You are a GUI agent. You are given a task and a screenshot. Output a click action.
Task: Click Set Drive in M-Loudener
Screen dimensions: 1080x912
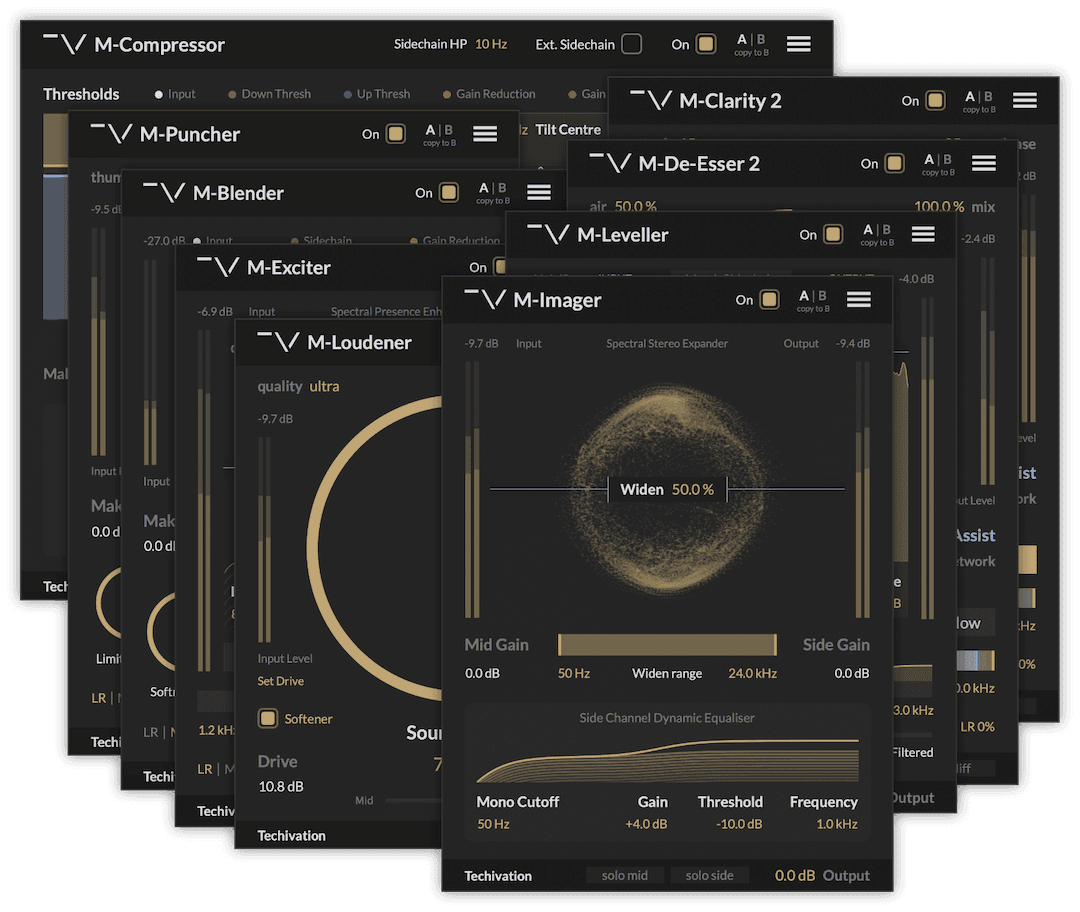click(280, 681)
